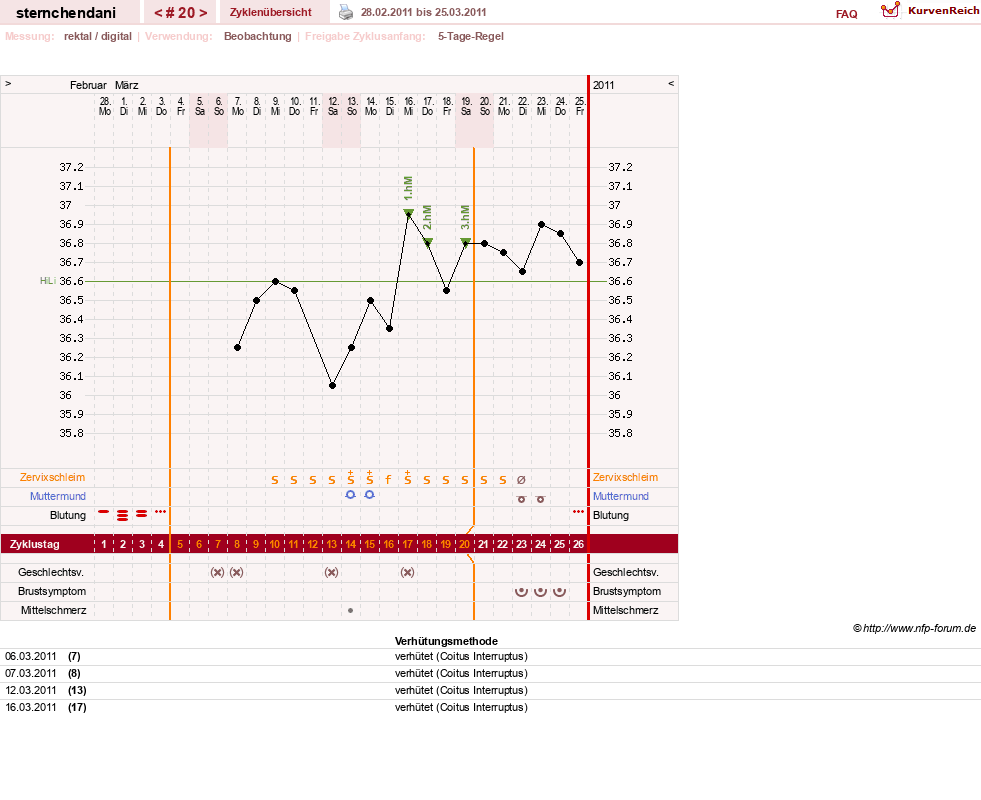This screenshot has height=800, width=981.
Task: Expand chart with left > arrow
Action: [8, 83]
